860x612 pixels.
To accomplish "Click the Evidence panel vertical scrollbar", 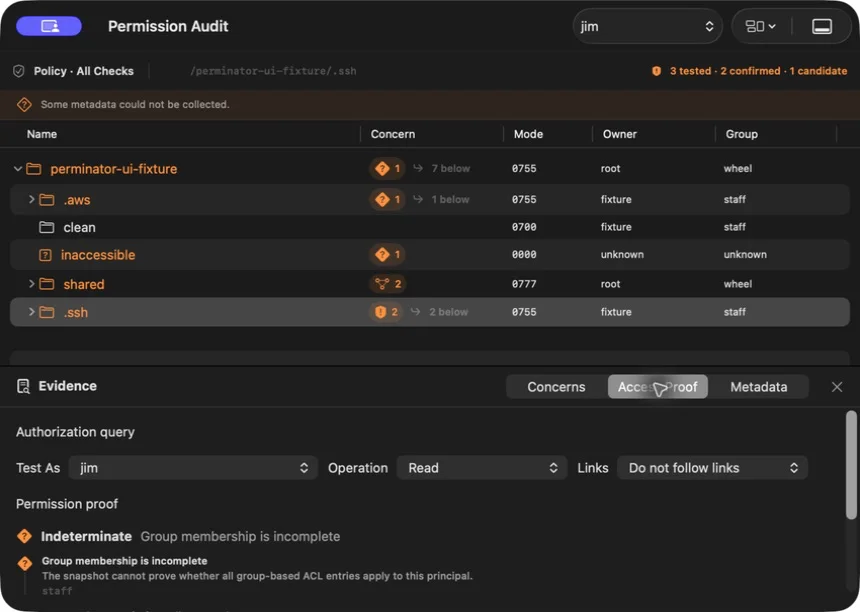I will [x=851, y=465].
